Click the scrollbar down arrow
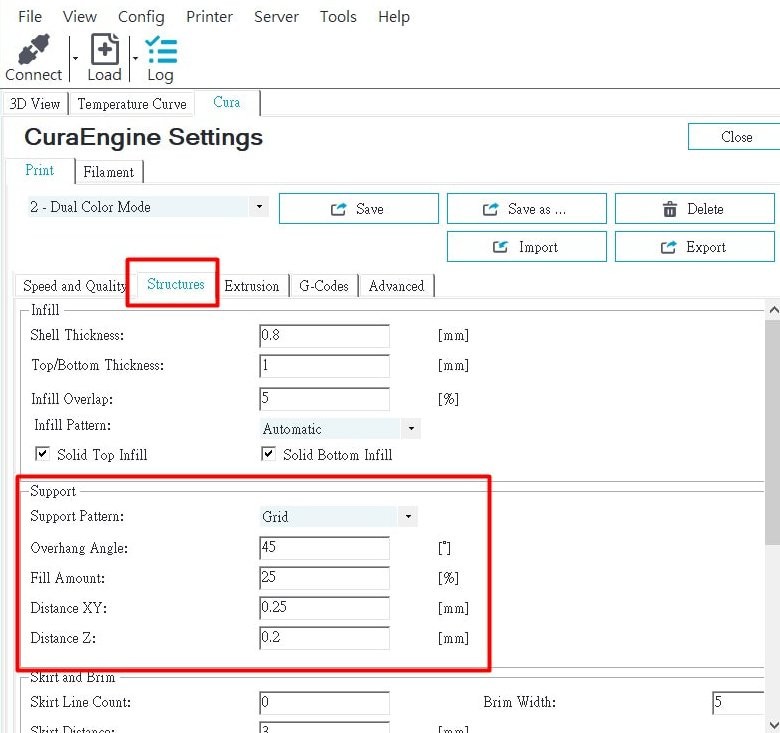The width and height of the screenshot is (780, 733). click(x=774, y=725)
